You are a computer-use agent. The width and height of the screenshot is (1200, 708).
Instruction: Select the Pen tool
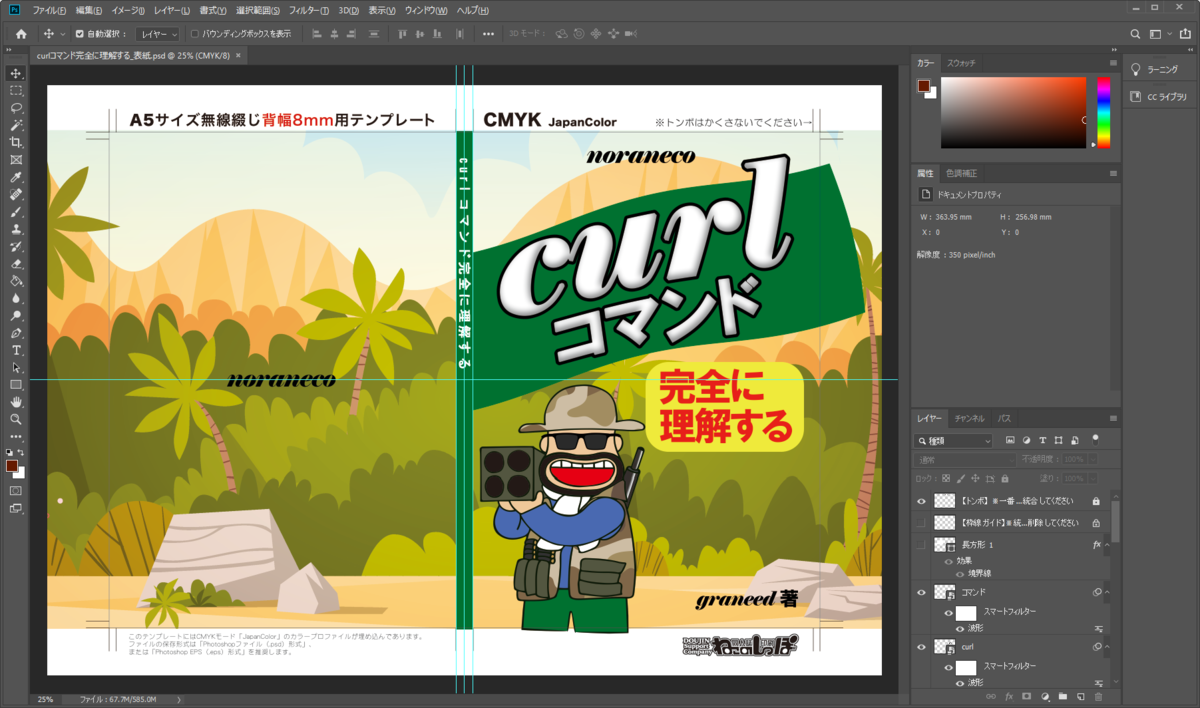point(16,333)
